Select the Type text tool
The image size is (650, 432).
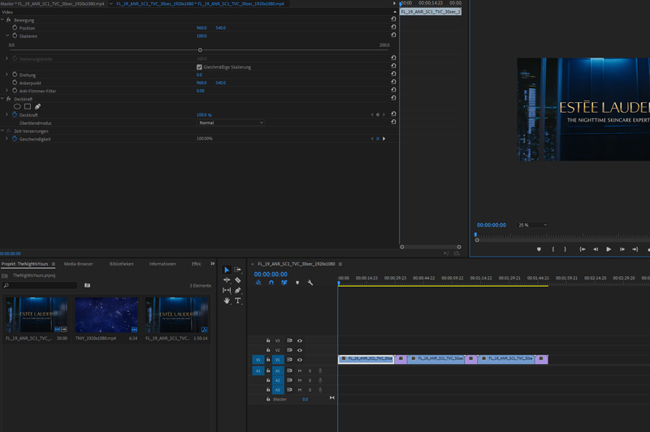[238, 300]
